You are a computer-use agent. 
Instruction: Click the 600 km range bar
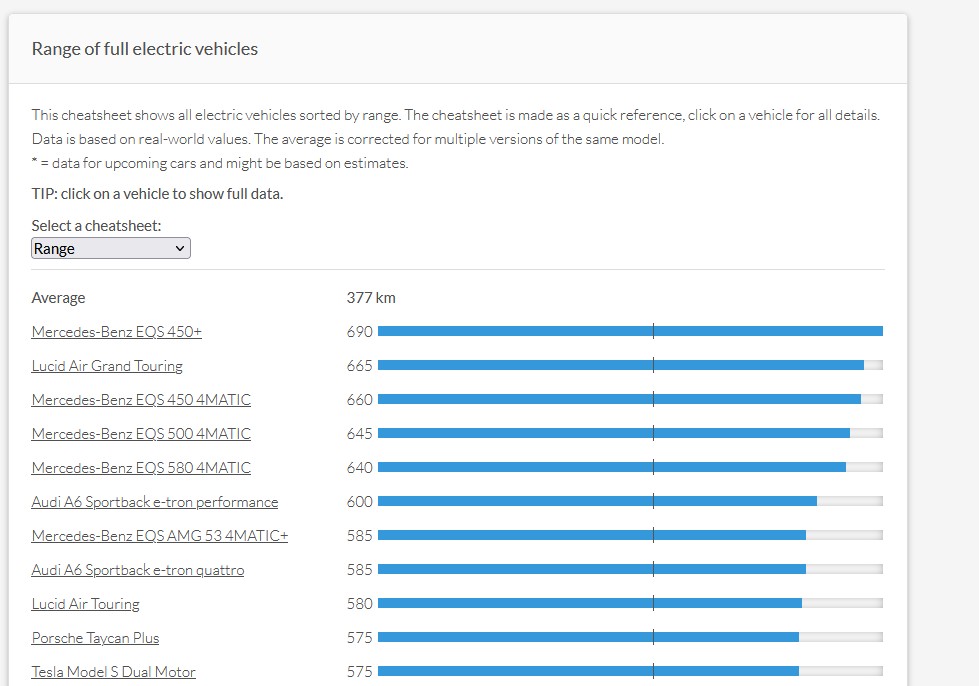[630, 501]
